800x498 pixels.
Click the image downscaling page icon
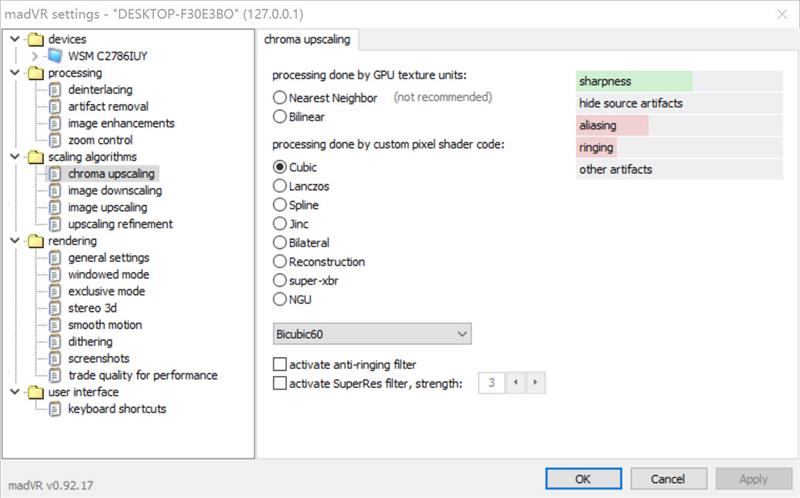coord(56,191)
